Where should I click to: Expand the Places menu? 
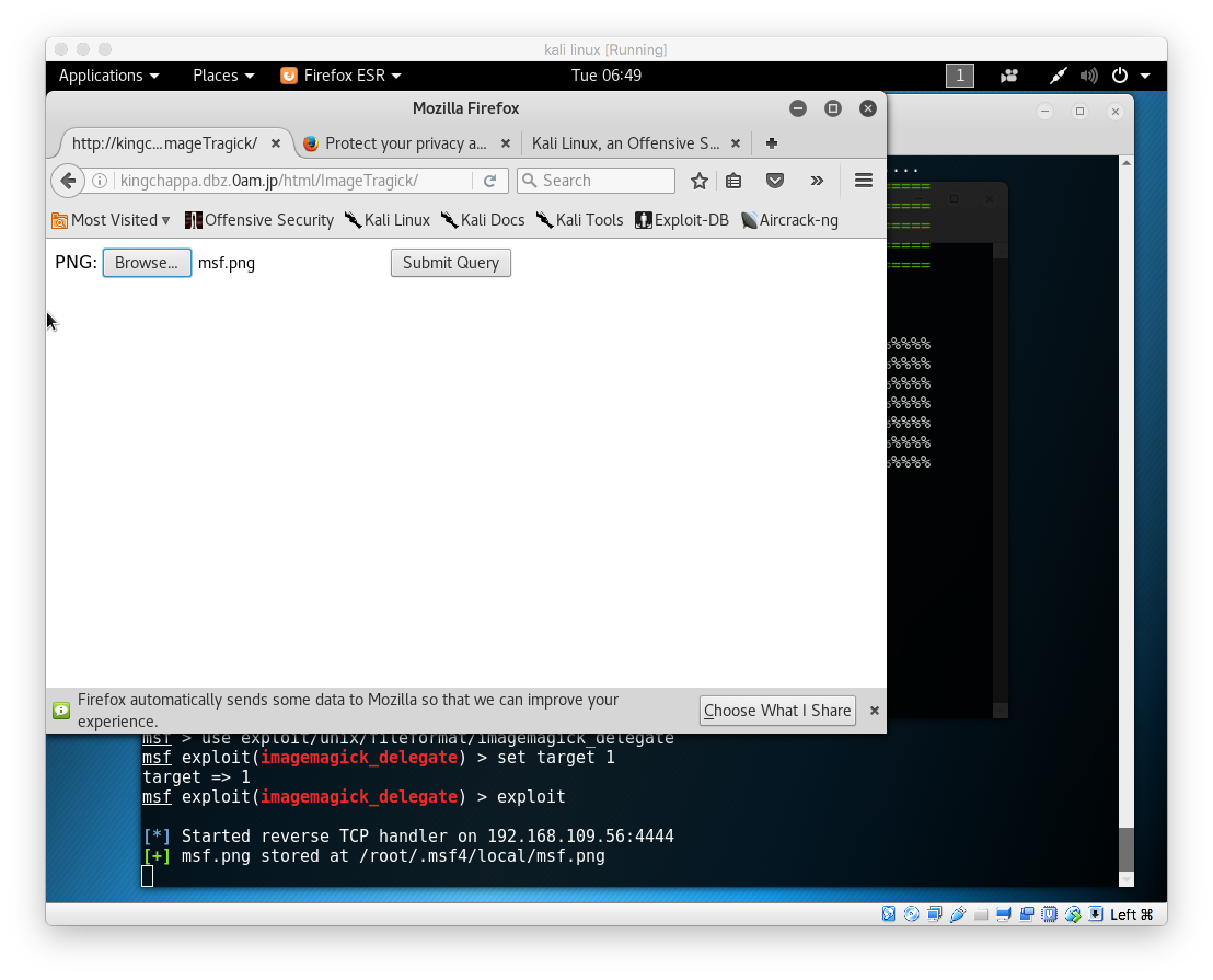coord(223,76)
